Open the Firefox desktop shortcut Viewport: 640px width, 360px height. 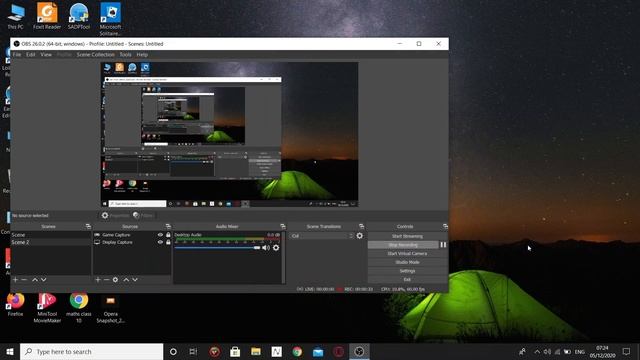pos(16,304)
